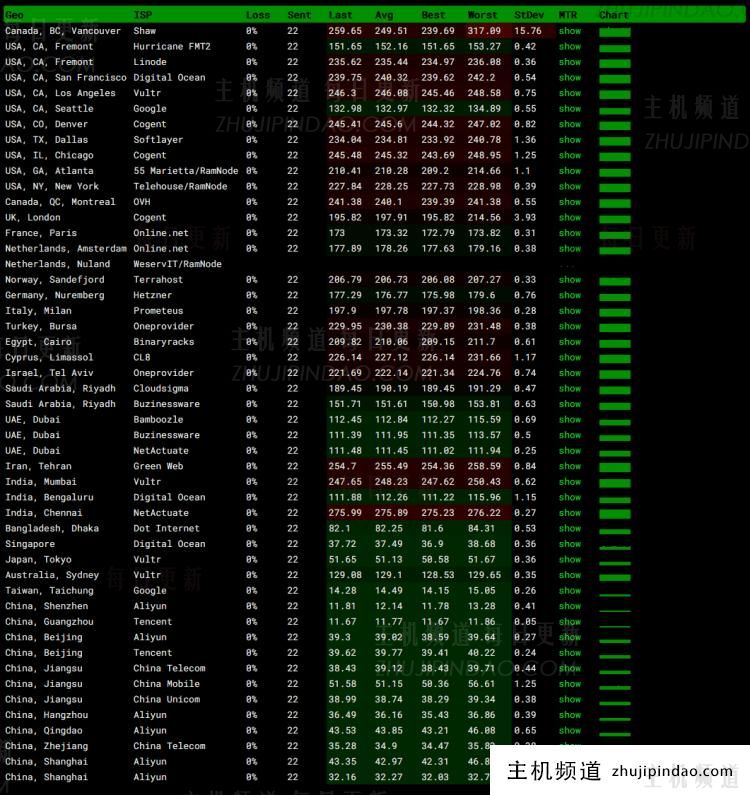The height and width of the screenshot is (795, 750).
Task: Click the Geo column header
Action: click(14, 15)
